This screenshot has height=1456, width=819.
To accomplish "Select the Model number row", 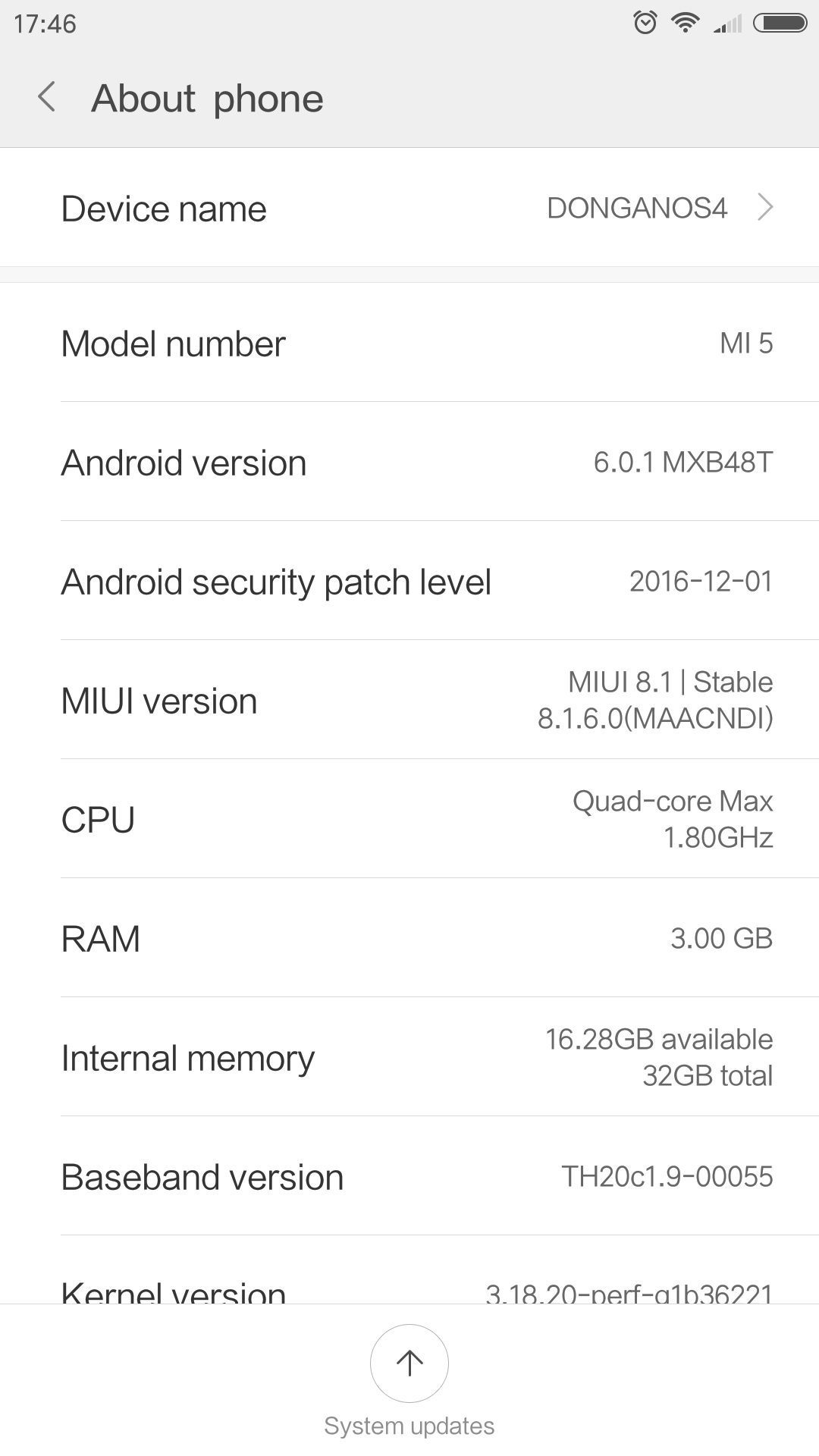I will coord(409,343).
